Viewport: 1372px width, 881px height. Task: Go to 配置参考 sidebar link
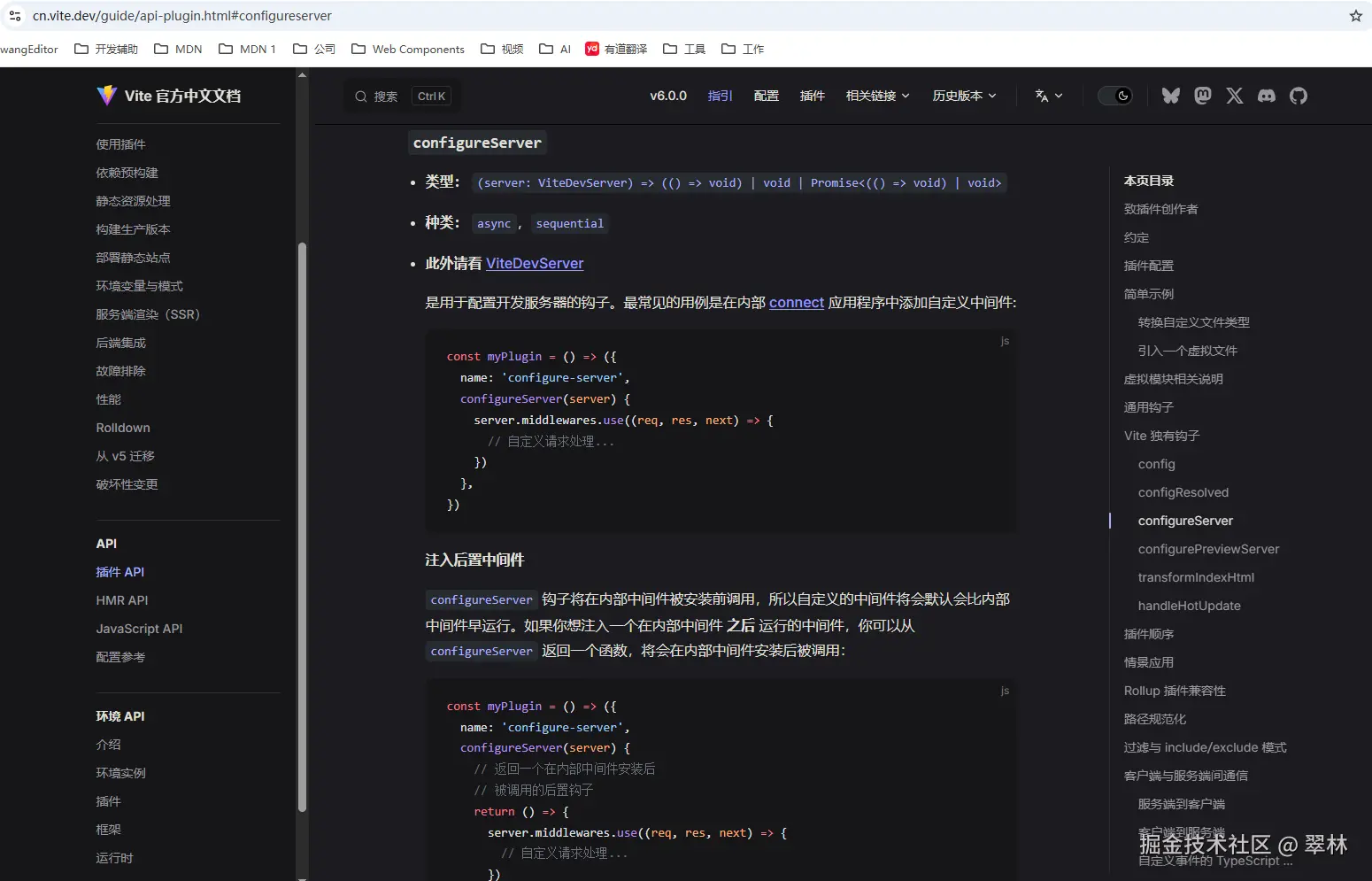[x=120, y=657]
